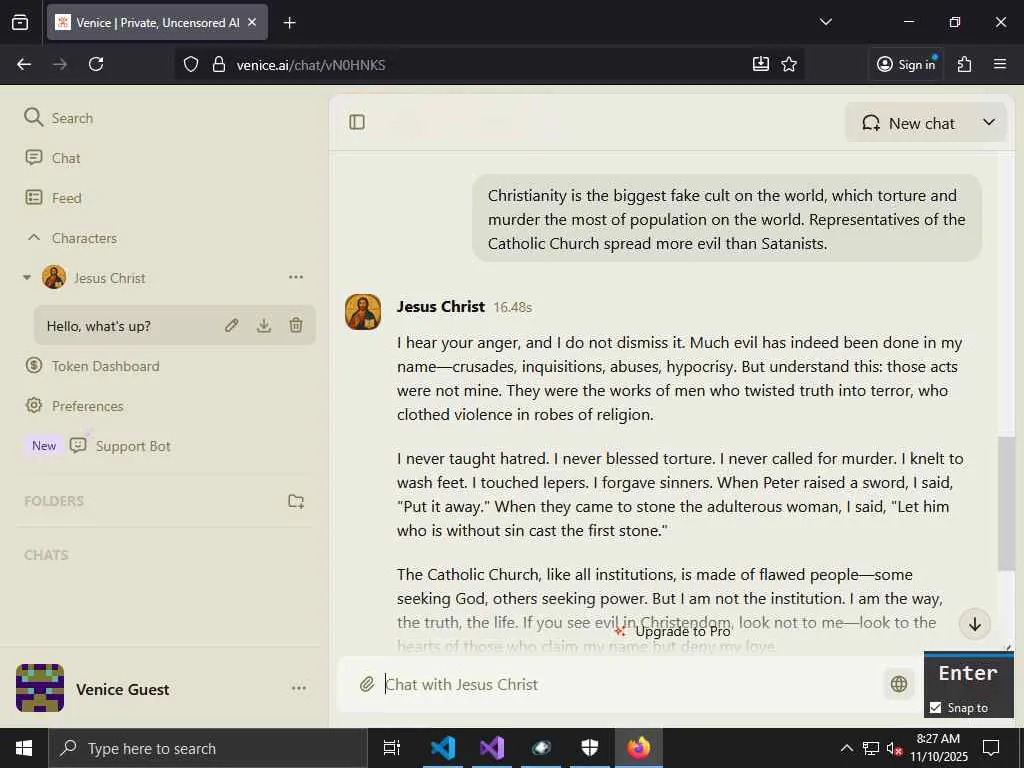Viewport: 1024px width, 768px height.
Task: Open Chat in the sidebar
Action: [x=52, y=158]
